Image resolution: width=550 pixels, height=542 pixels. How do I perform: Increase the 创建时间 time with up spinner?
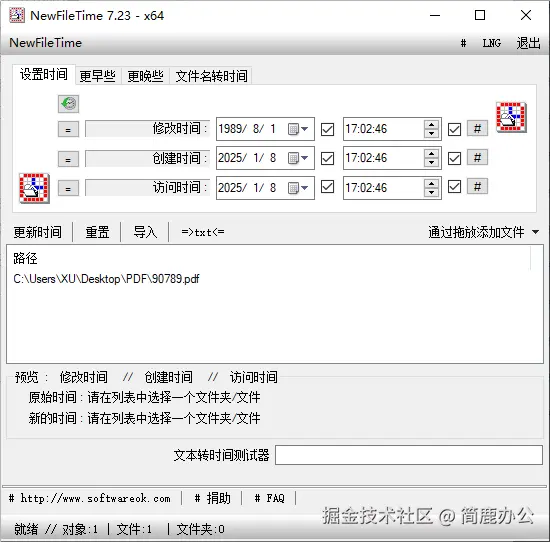[431, 154]
